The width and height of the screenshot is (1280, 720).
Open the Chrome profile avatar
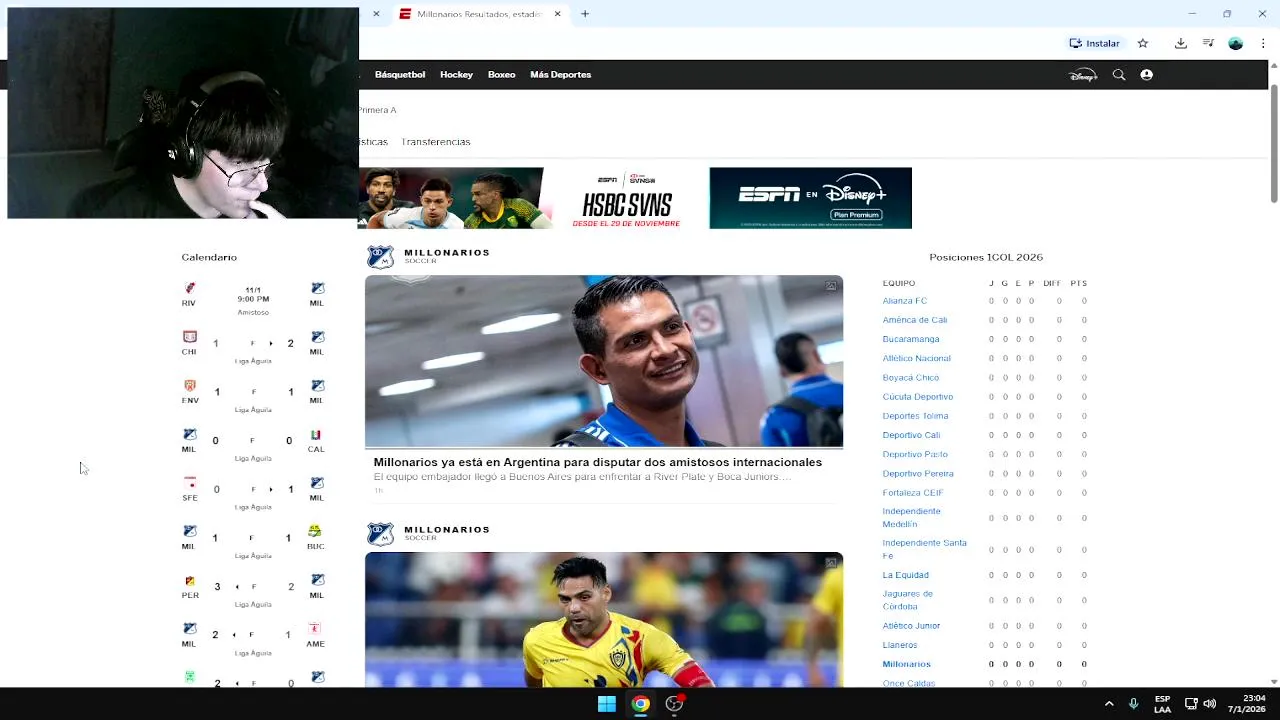[1236, 43]
